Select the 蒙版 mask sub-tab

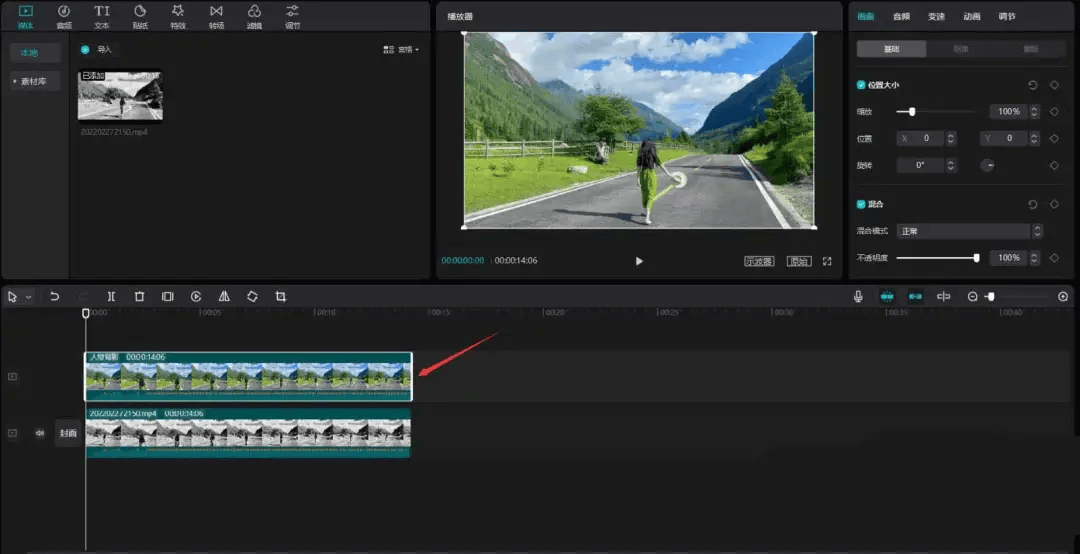tap(1030, 49)
